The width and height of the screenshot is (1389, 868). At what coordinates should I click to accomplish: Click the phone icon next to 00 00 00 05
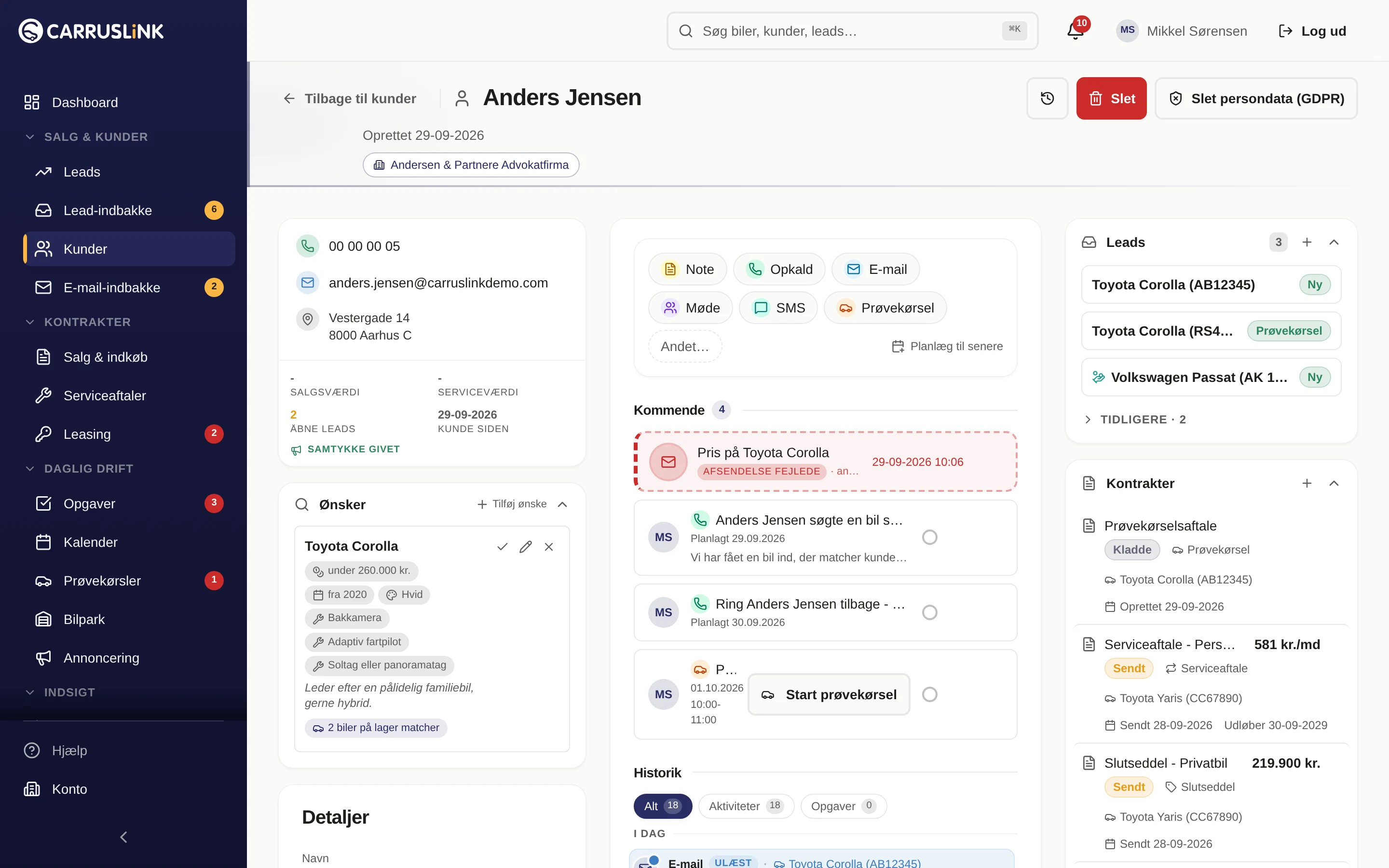pyautogui.click(x=308, y=246)
